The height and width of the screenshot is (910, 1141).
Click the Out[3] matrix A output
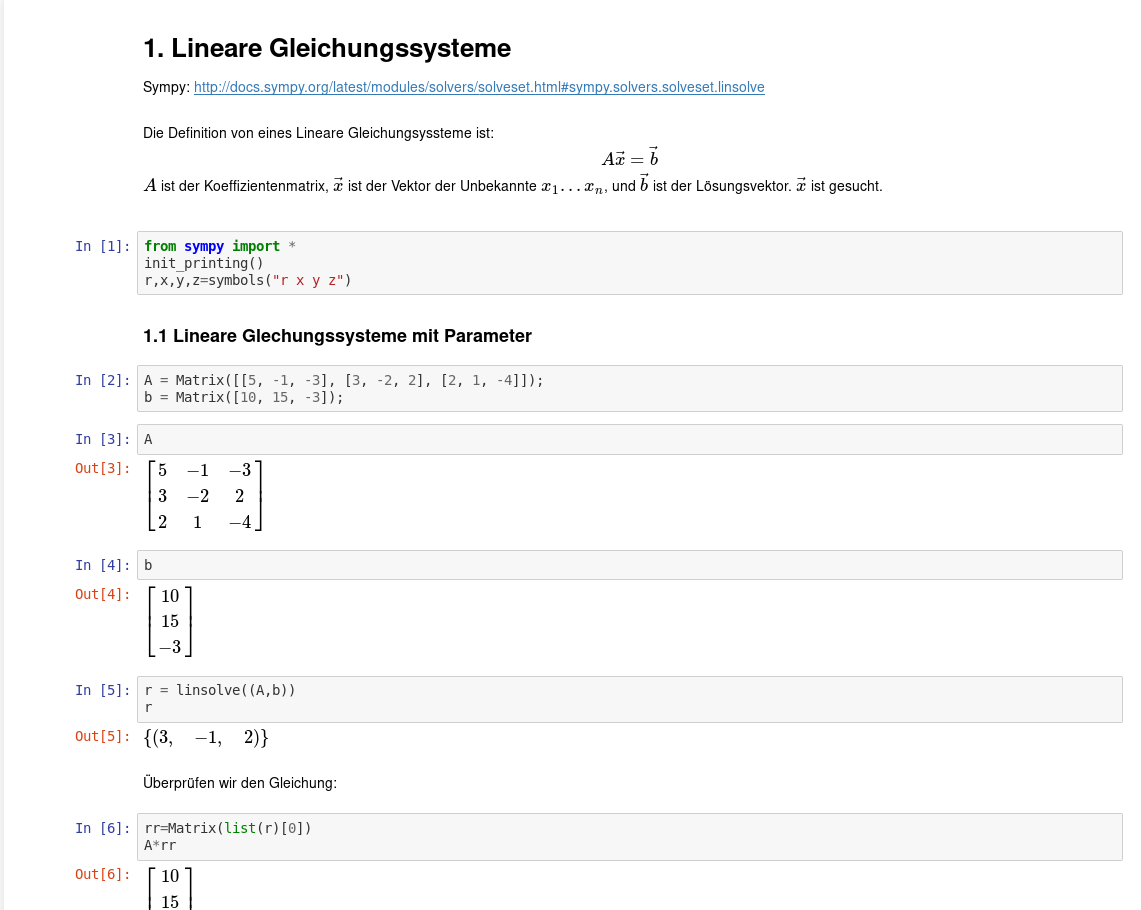[204, 495]
